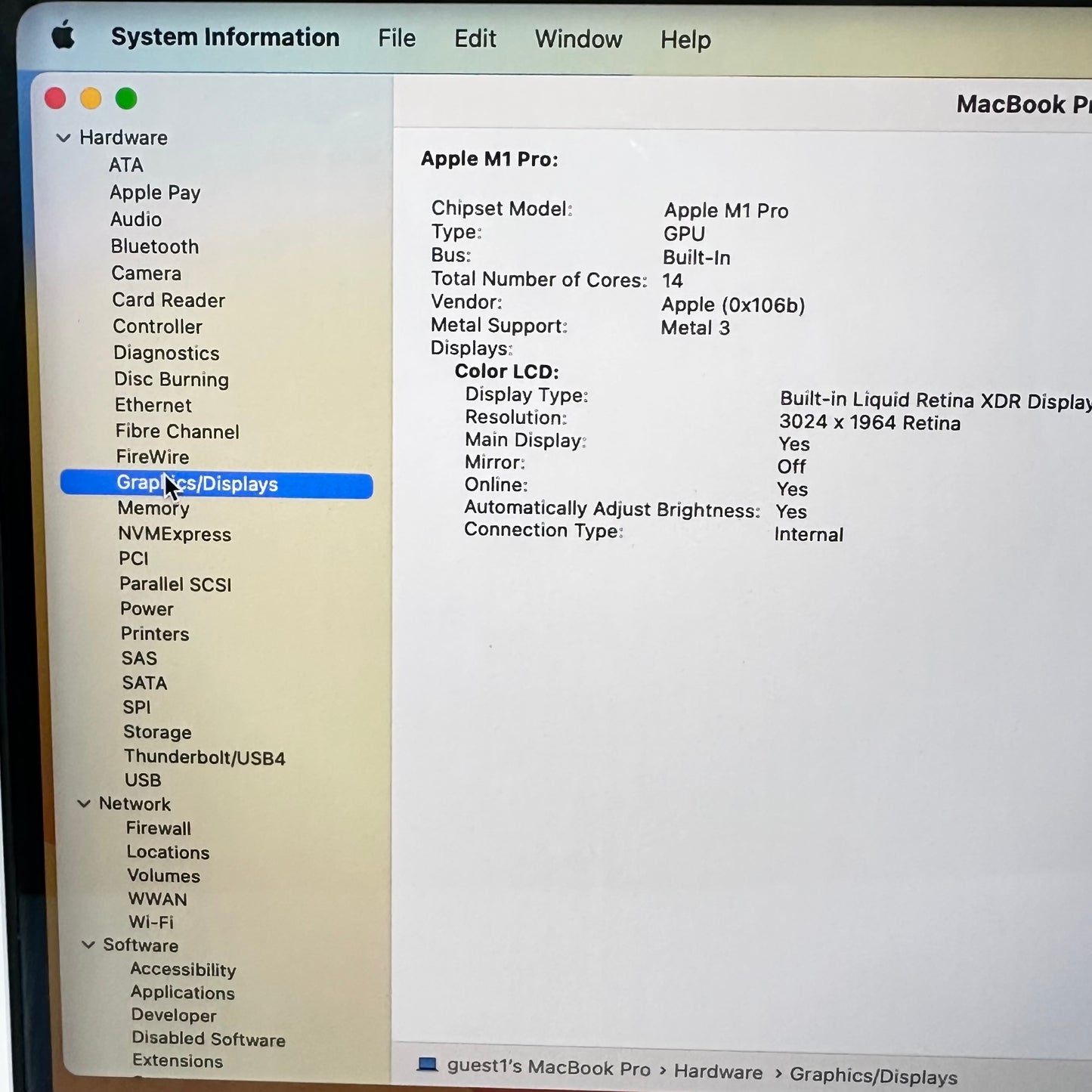1092x1092 pixels.
Task: Select Power in the sidebar
Action: [x=147, y=609]
